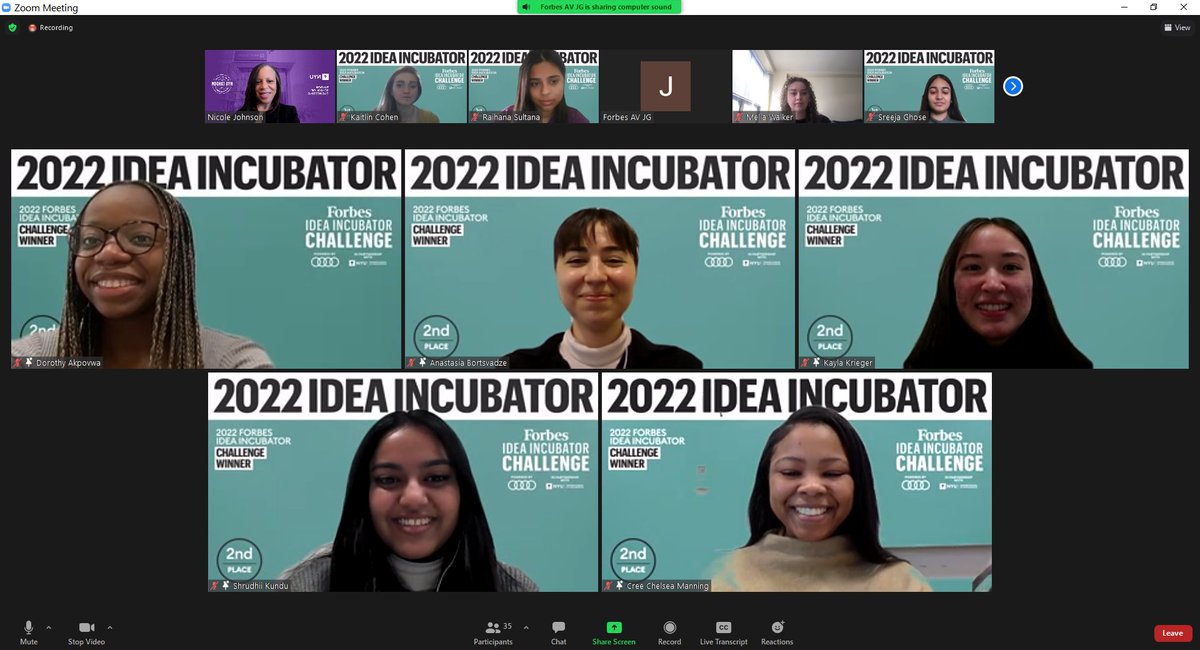Click the pin icon by Kayla Krieger
Screen dimensions: 1200x650
pyautogui.click(x=815, y=363)
